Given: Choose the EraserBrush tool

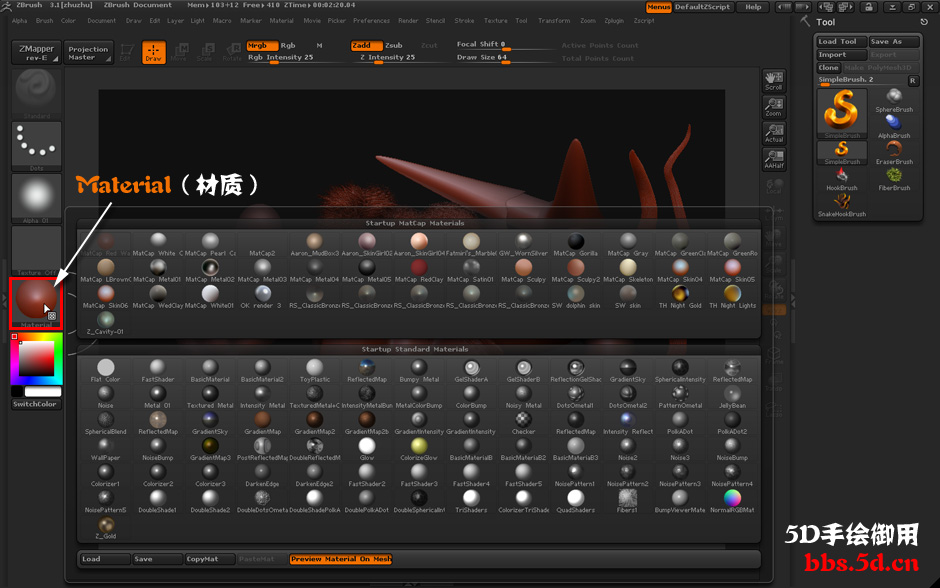Looking at the screenshot, I should pos(894,152).
